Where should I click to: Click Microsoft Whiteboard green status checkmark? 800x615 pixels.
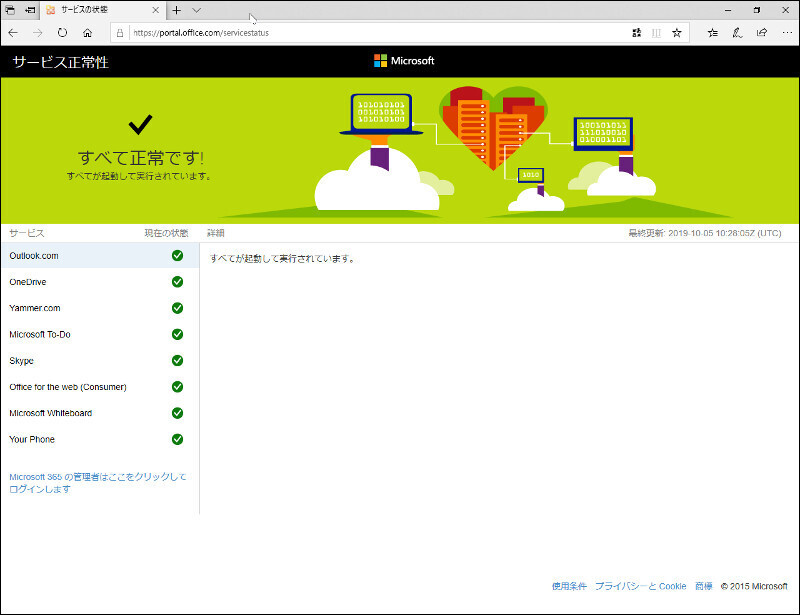(178, 413)
